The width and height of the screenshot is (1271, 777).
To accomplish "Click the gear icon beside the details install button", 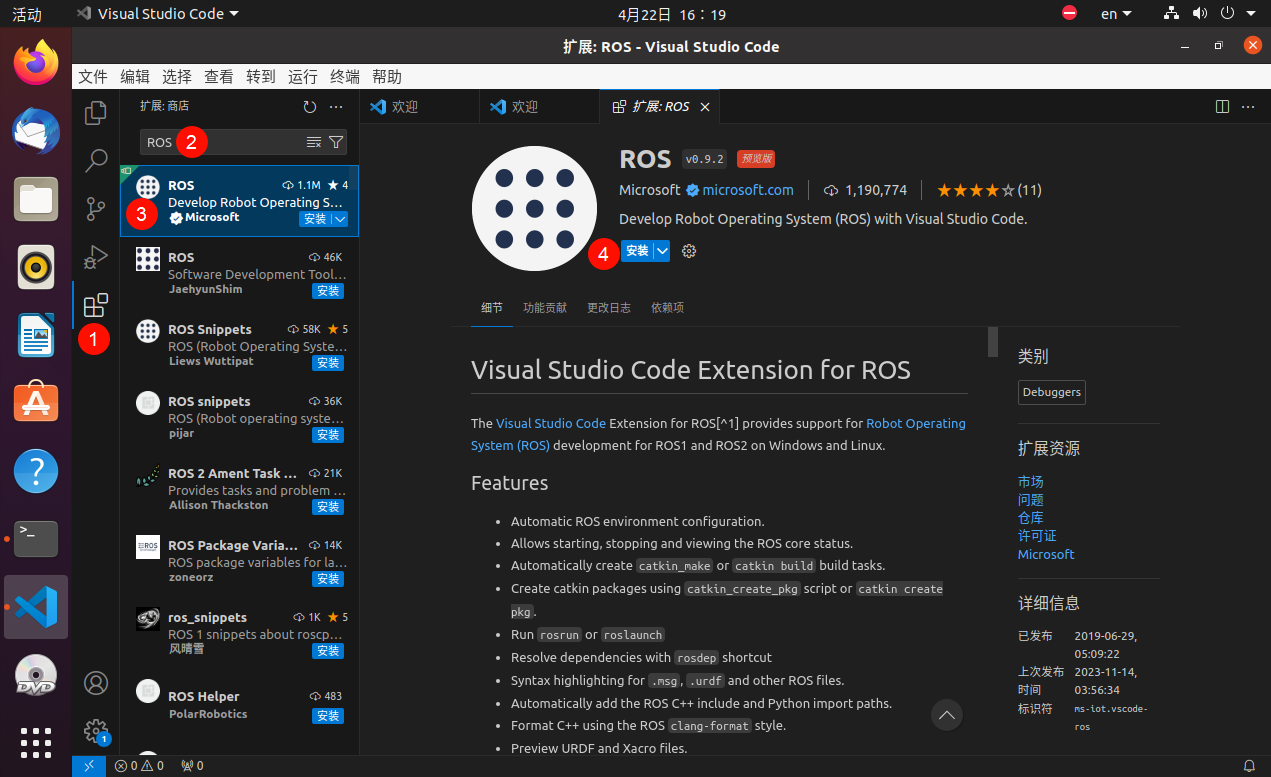I will point(689,251).
